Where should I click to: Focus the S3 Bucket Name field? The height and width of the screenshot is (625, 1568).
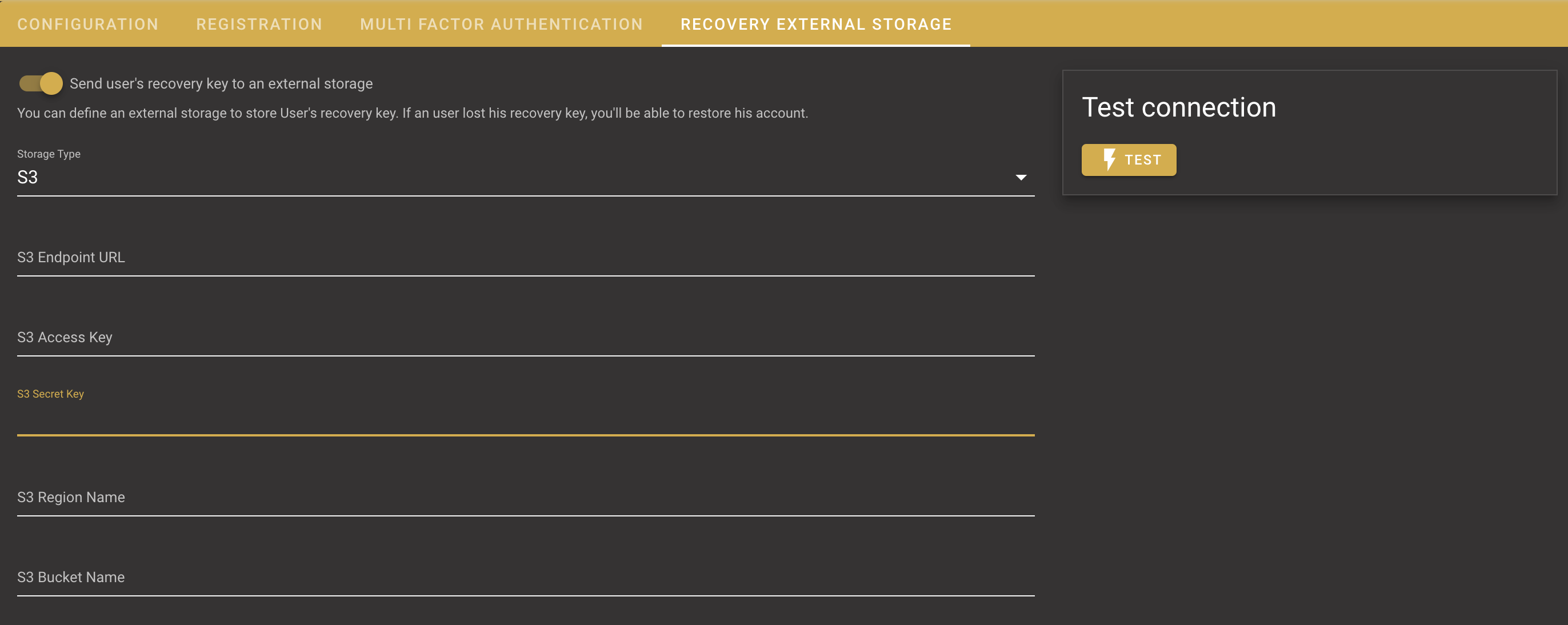click(525, 577)
